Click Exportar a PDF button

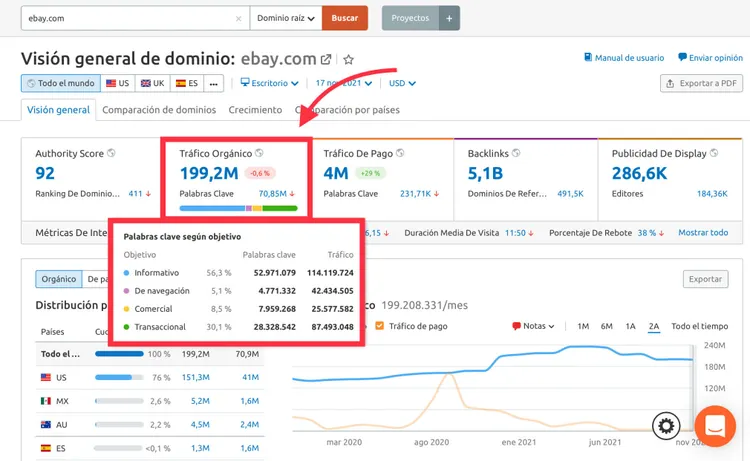[701, 83]
